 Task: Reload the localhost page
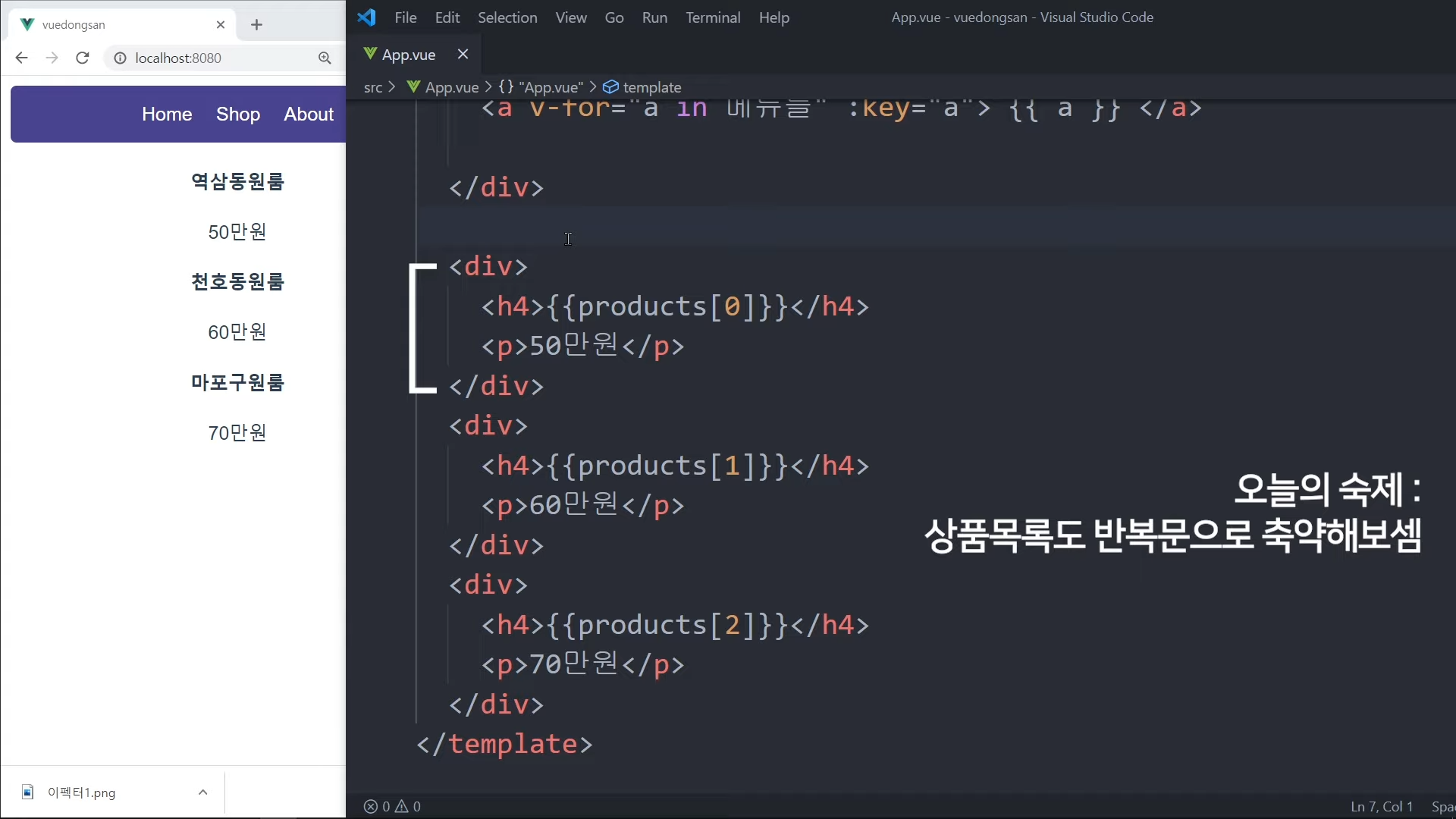coord(83,58)
